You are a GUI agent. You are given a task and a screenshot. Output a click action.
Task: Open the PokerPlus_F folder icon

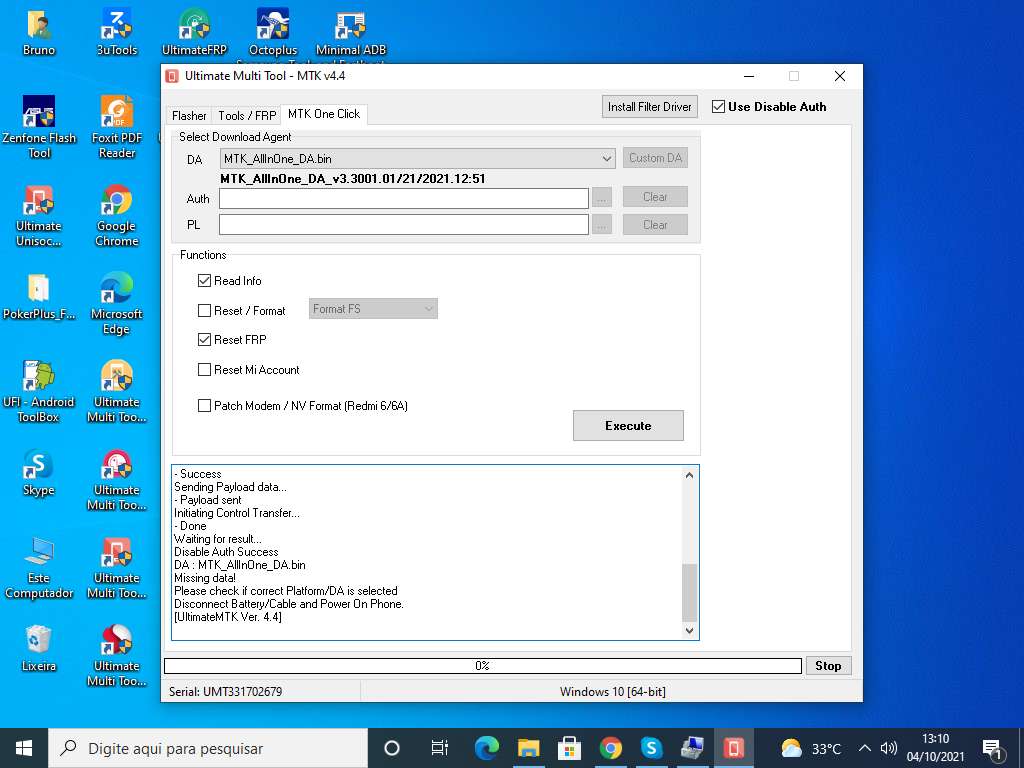pyautogui.click(x=39, y=297)
